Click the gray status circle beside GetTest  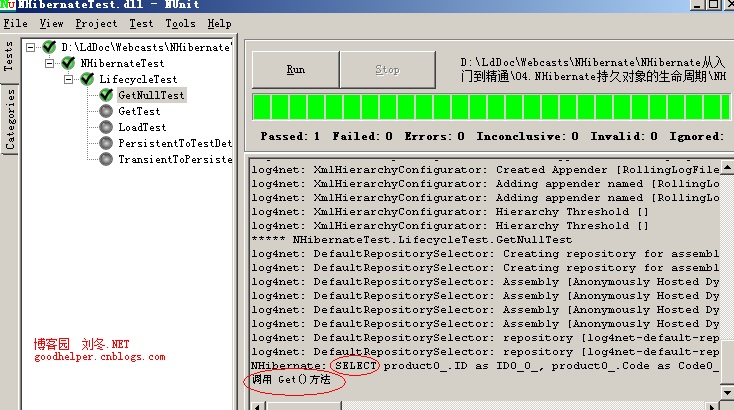point(106,111)
